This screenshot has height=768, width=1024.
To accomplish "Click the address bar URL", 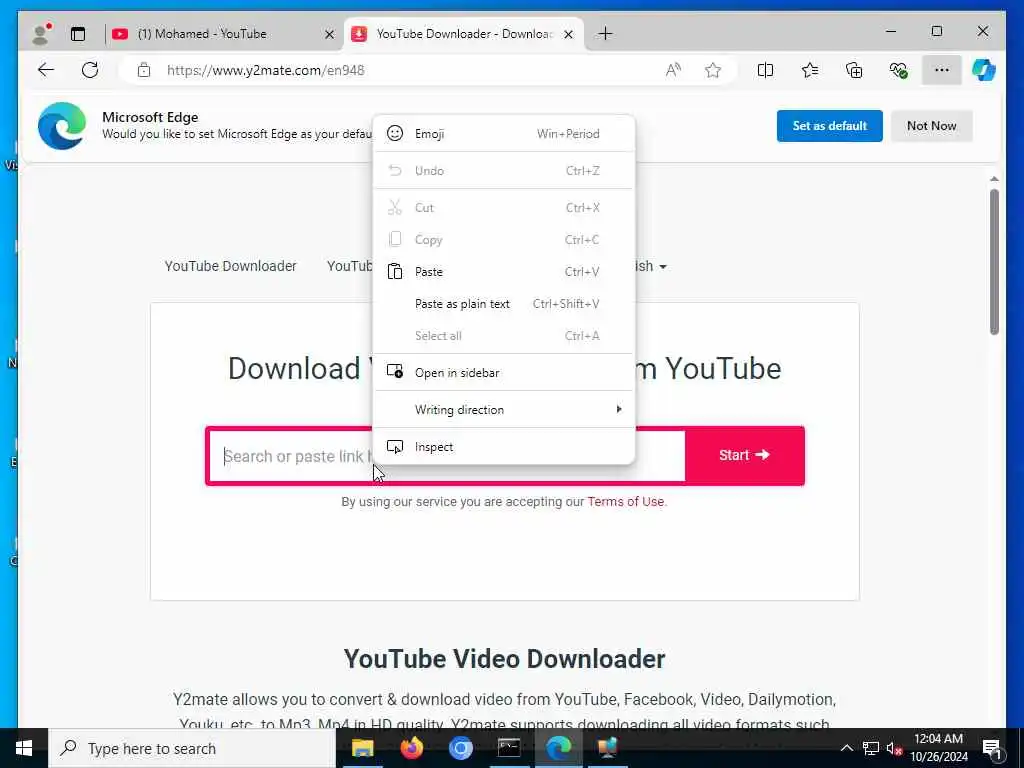I will coord(266,70).
